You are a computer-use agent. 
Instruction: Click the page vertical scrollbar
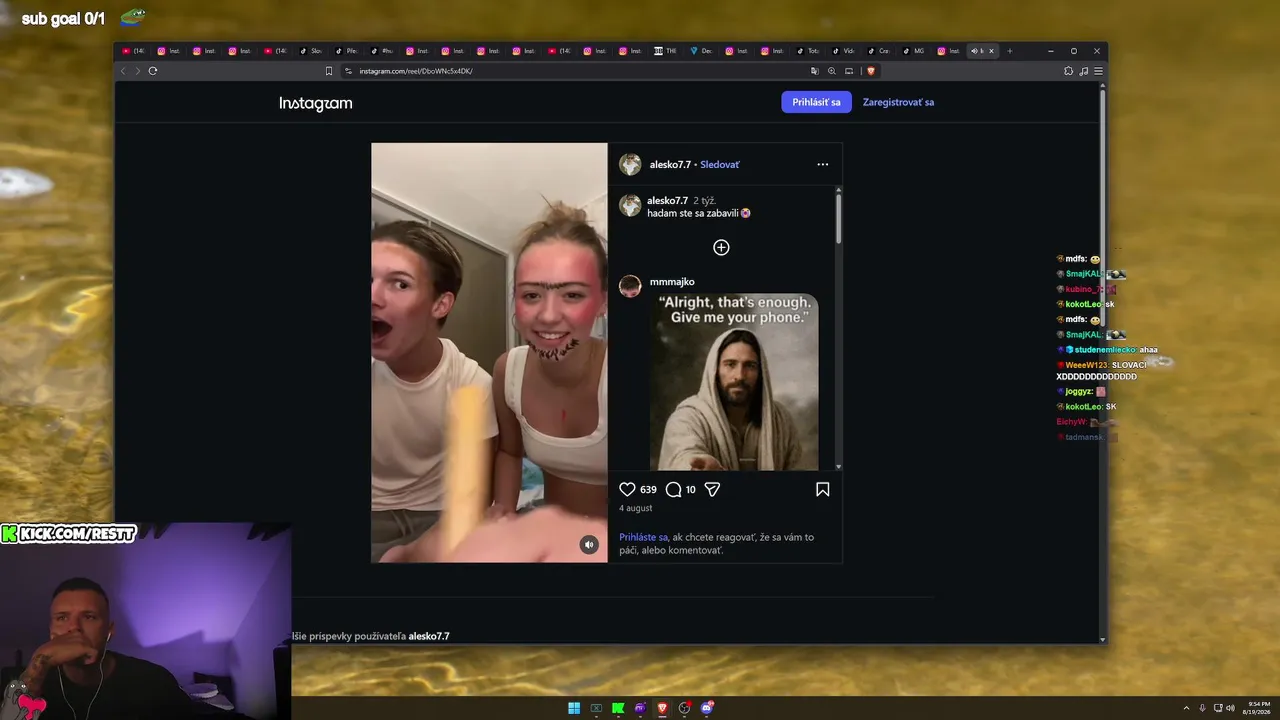click(x=1103, y=208)
